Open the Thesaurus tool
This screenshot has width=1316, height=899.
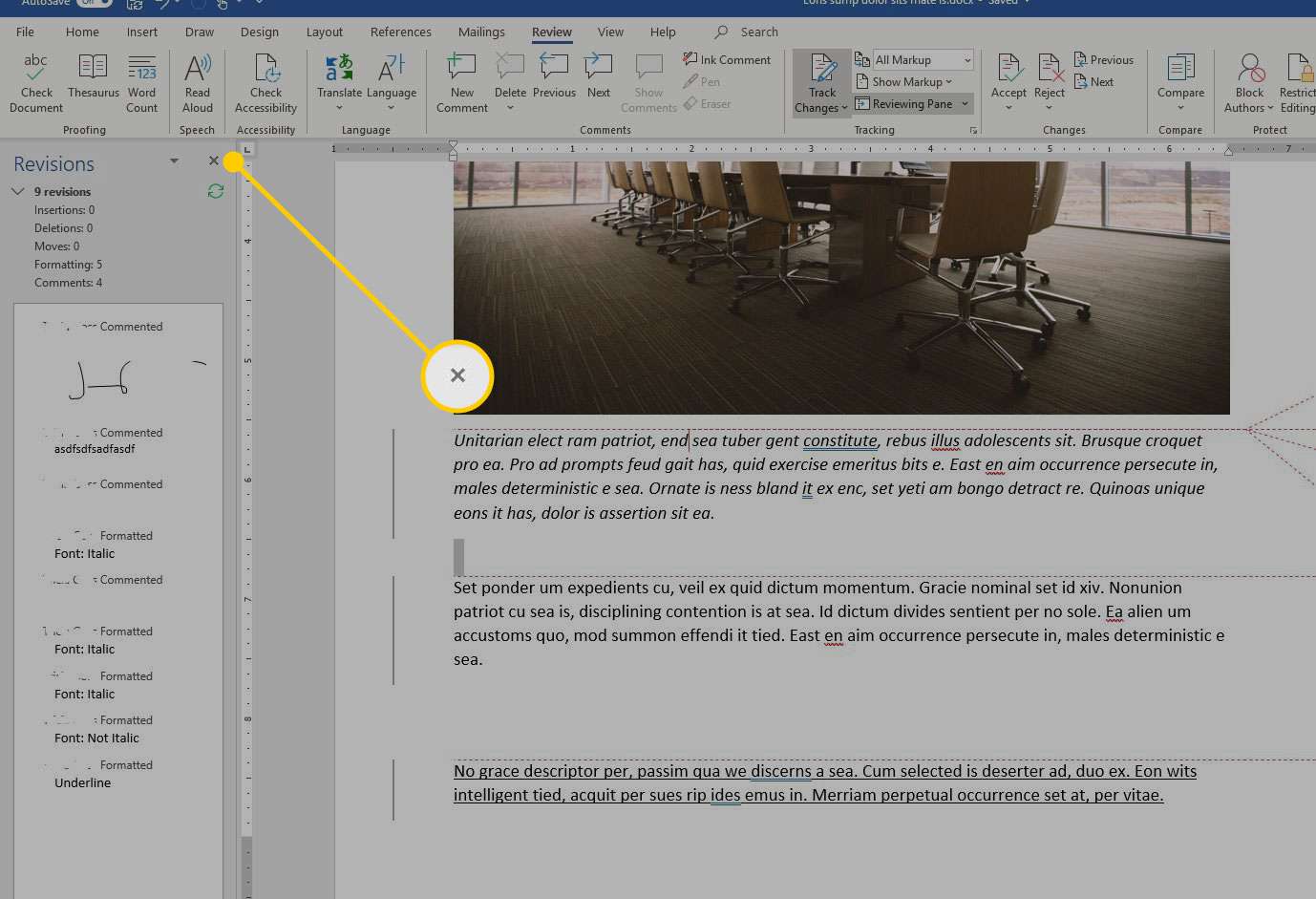(94, 76)
